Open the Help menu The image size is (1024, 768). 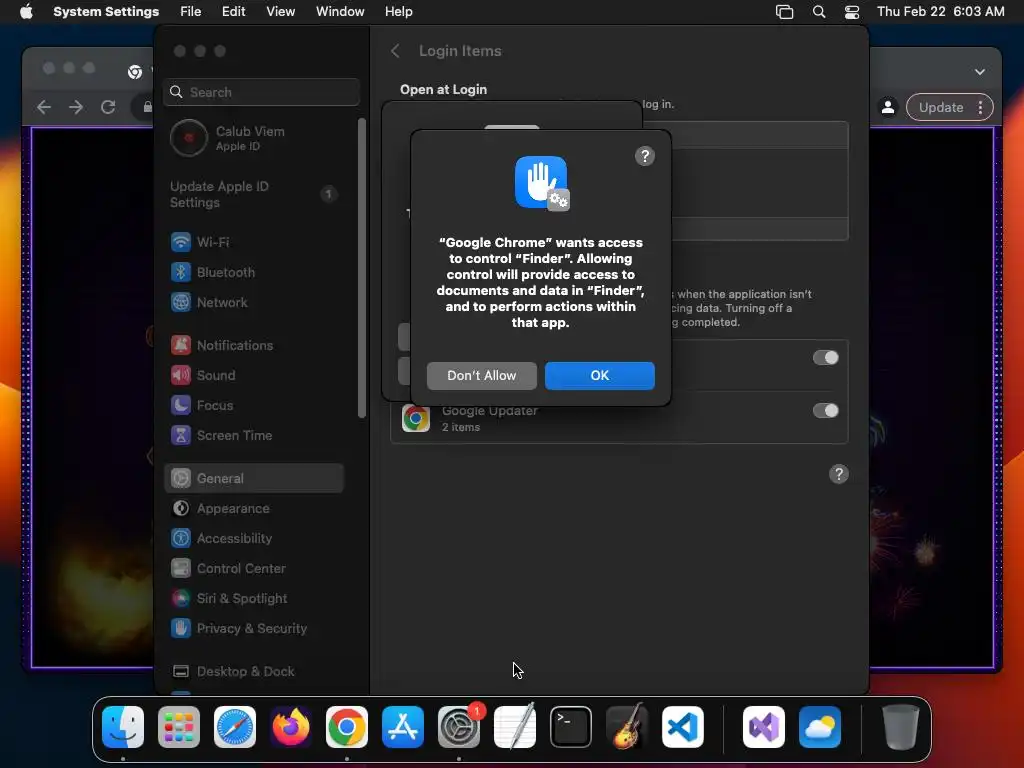tap(398, 12)
